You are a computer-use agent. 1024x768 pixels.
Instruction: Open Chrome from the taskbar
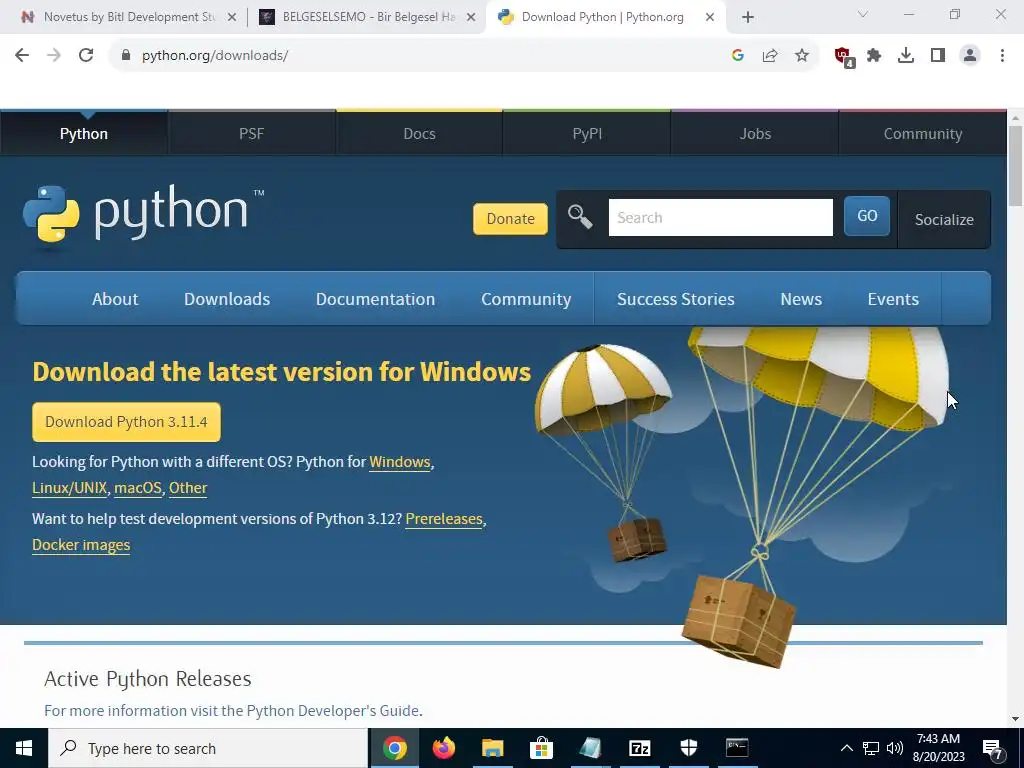[394, 748]
